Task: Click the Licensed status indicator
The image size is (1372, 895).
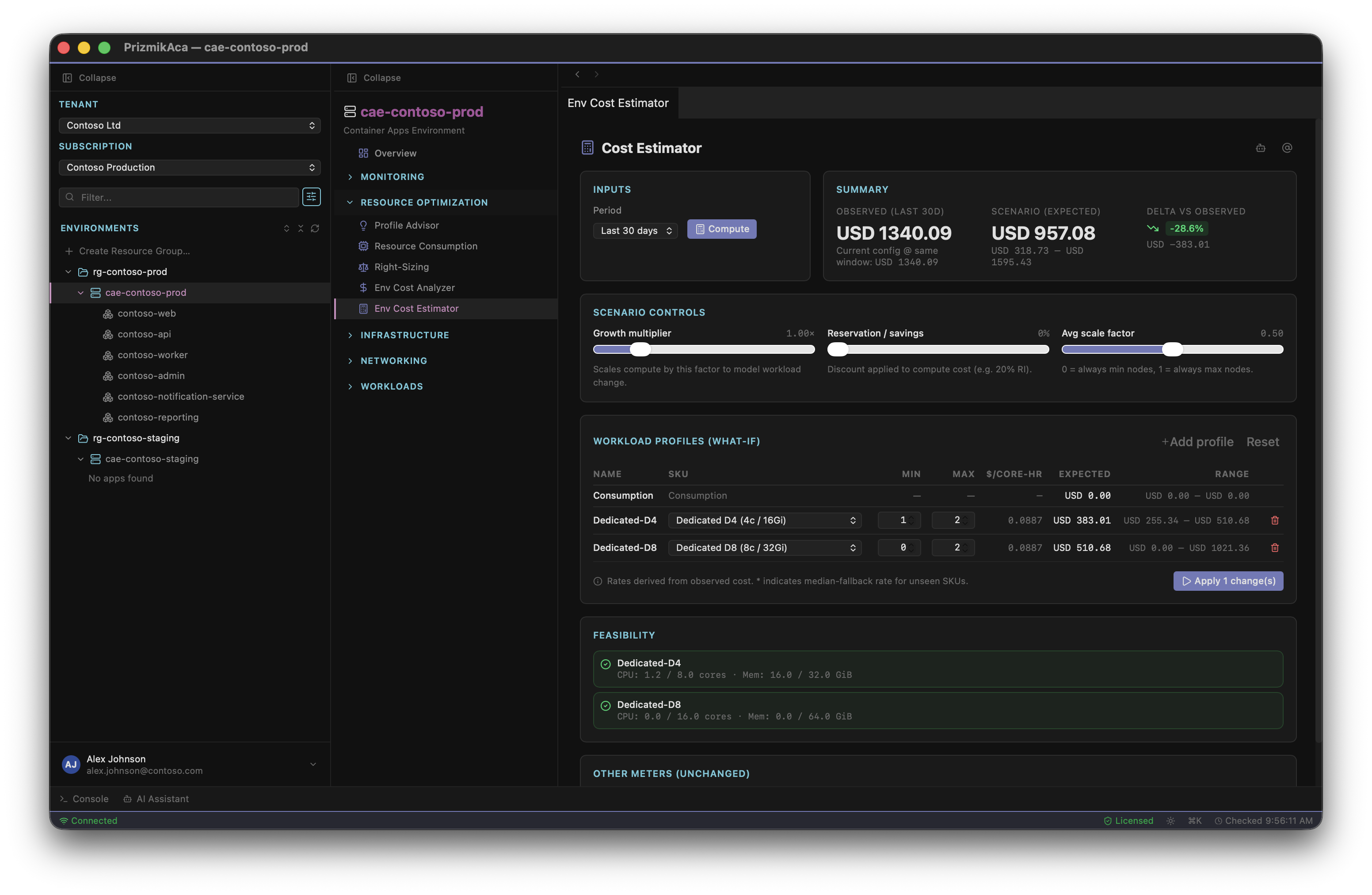Action: (x=1128, y=821)
